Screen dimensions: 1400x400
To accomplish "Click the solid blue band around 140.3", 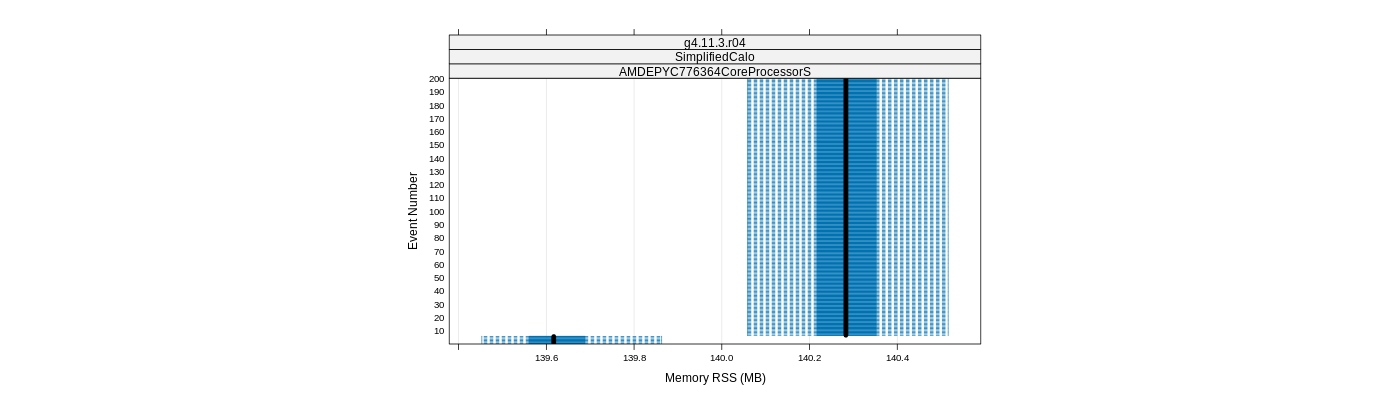I will click(846, 208).
